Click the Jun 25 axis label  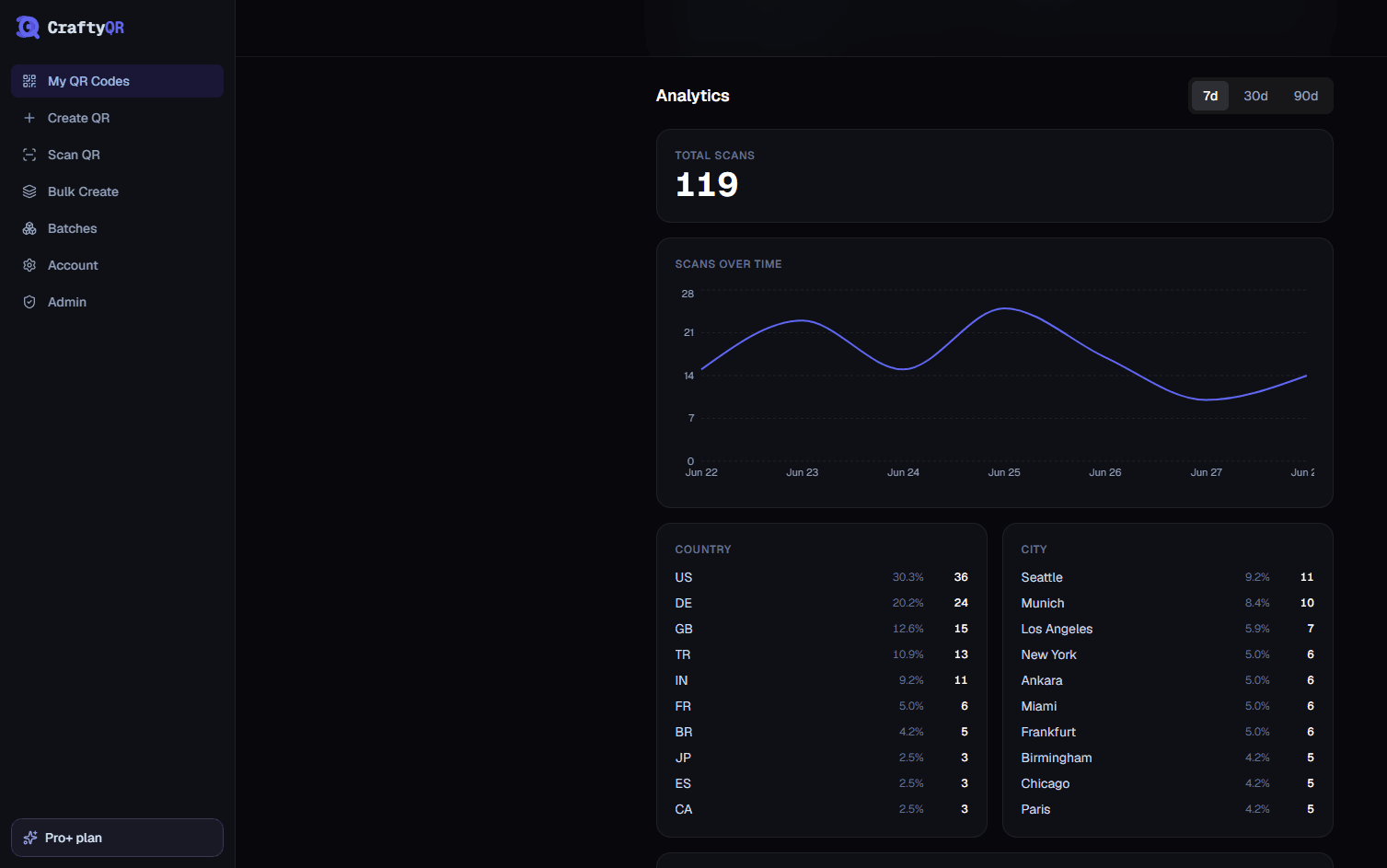point(1004,472)
